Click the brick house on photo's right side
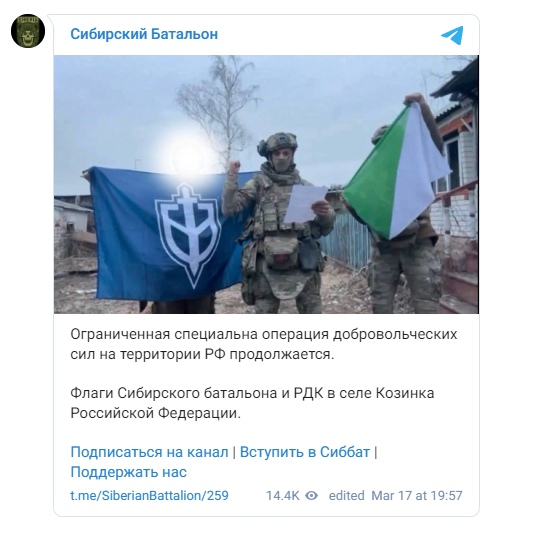Screen dimensions: 554x541 click(457, 184)
